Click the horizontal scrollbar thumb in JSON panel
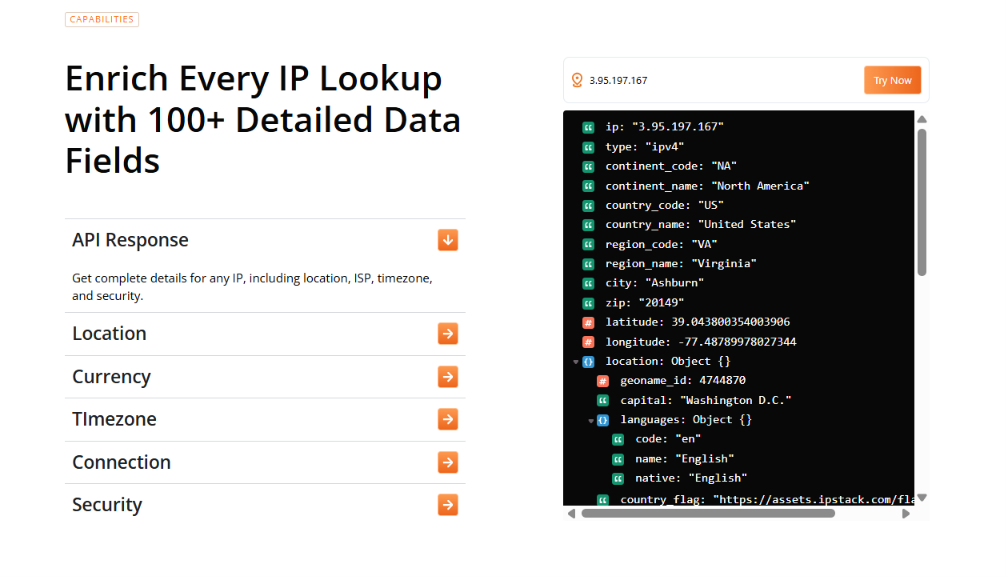The height and width of the screenshot is (577, 1006). click(708, 513)
